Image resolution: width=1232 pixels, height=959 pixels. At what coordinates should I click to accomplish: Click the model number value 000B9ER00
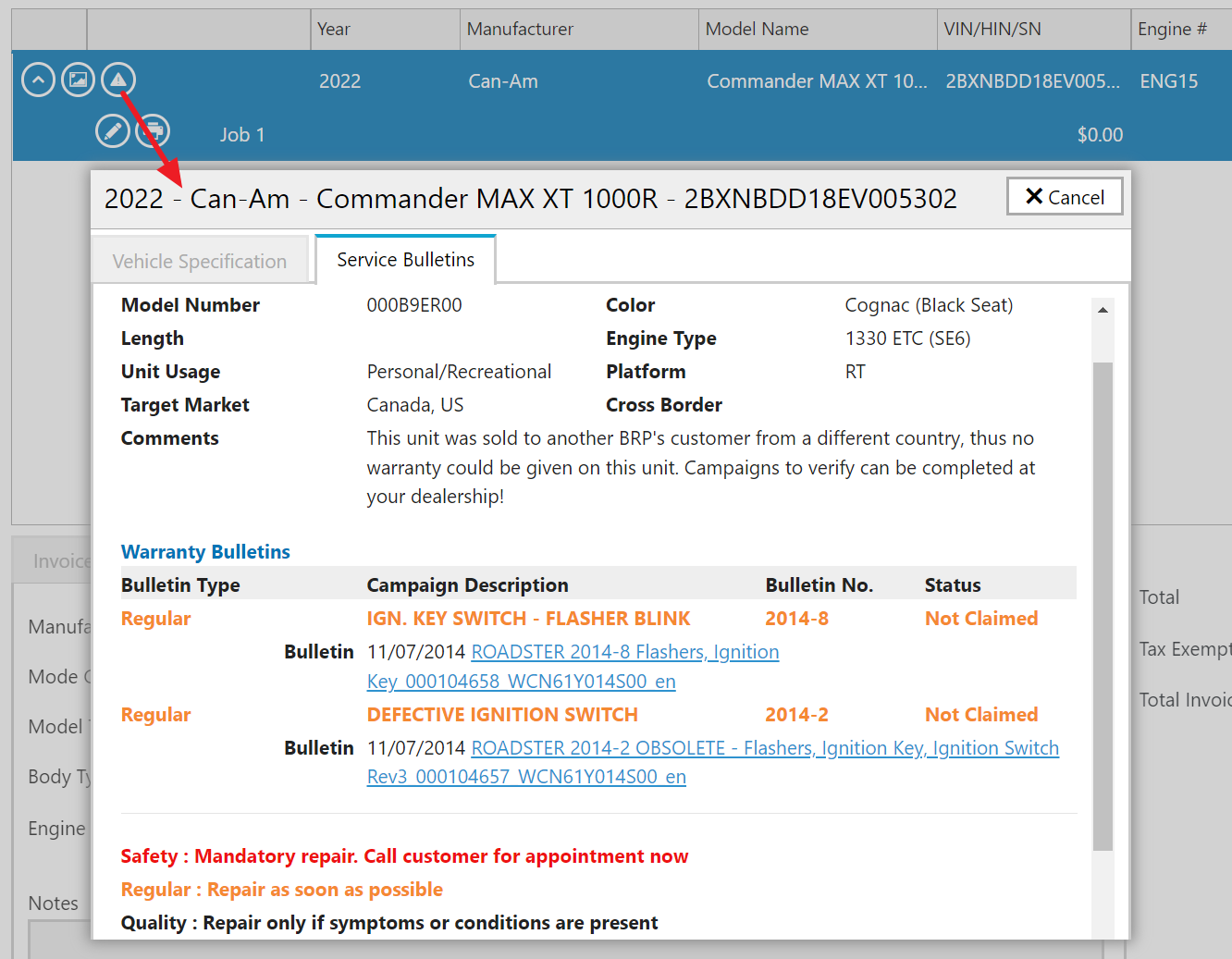(414, 305)
